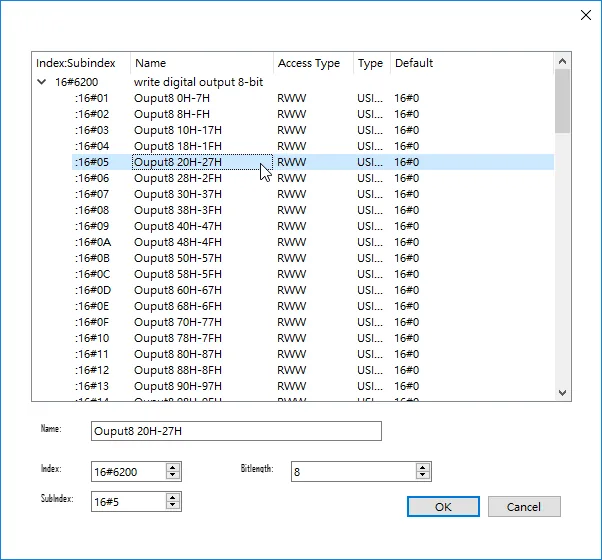Collapse the 16#6200 index tree node
Screen dimensions: 602x560
[x=41, y=82]
